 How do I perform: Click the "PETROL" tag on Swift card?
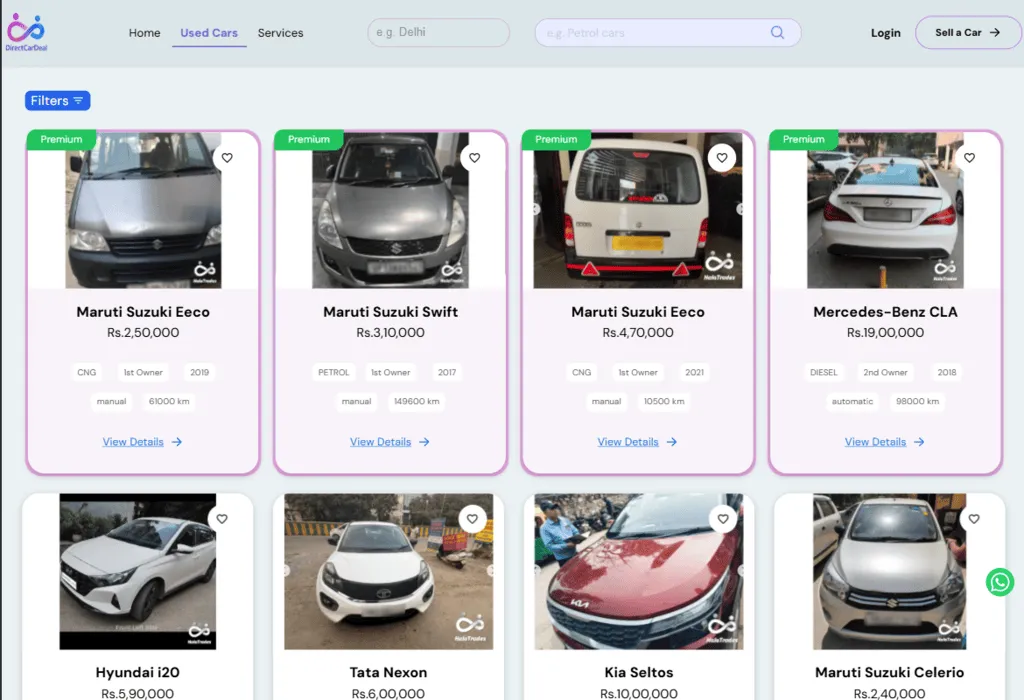coord(334,372)
